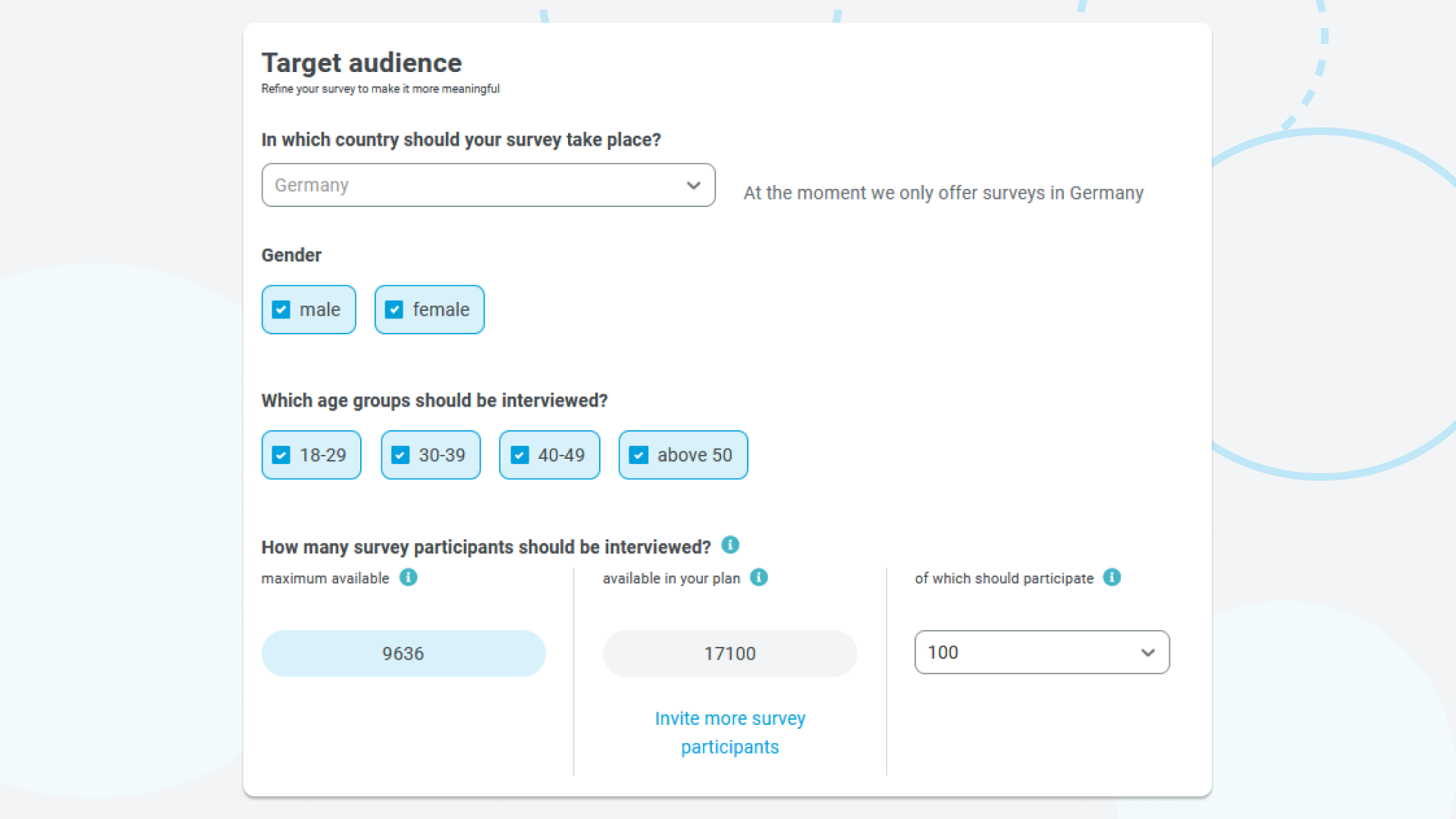This screenshot has height=819, width=1456.
Task: Disable the '18-29' age group
Action: point(281,455)
